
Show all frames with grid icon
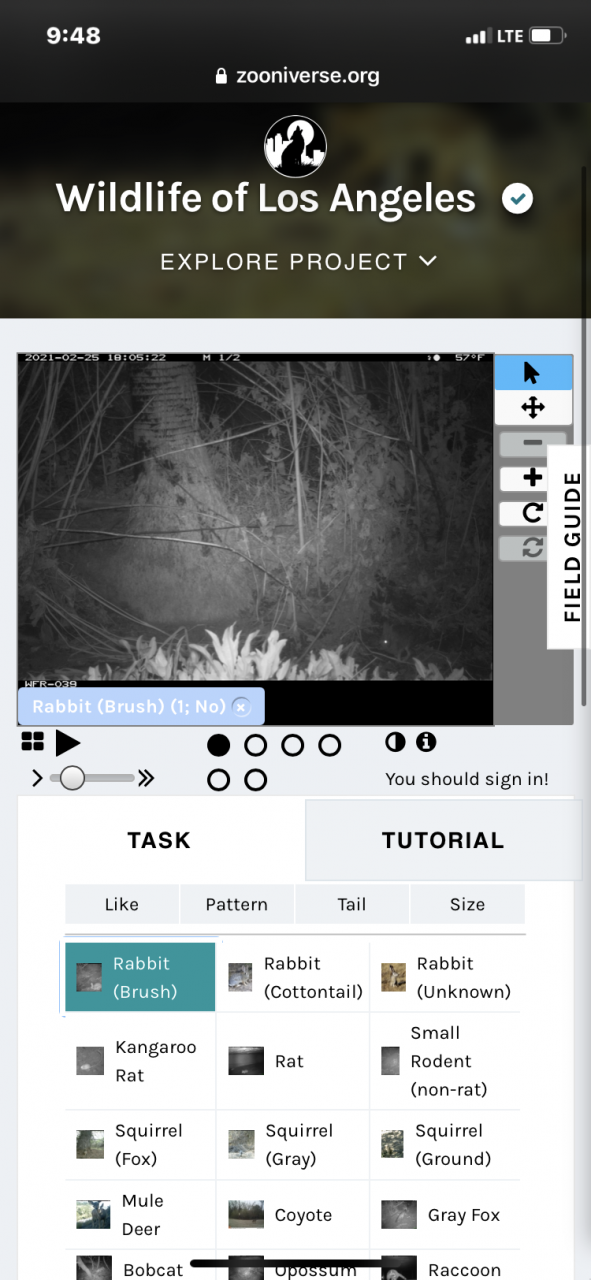coord(33,742)
